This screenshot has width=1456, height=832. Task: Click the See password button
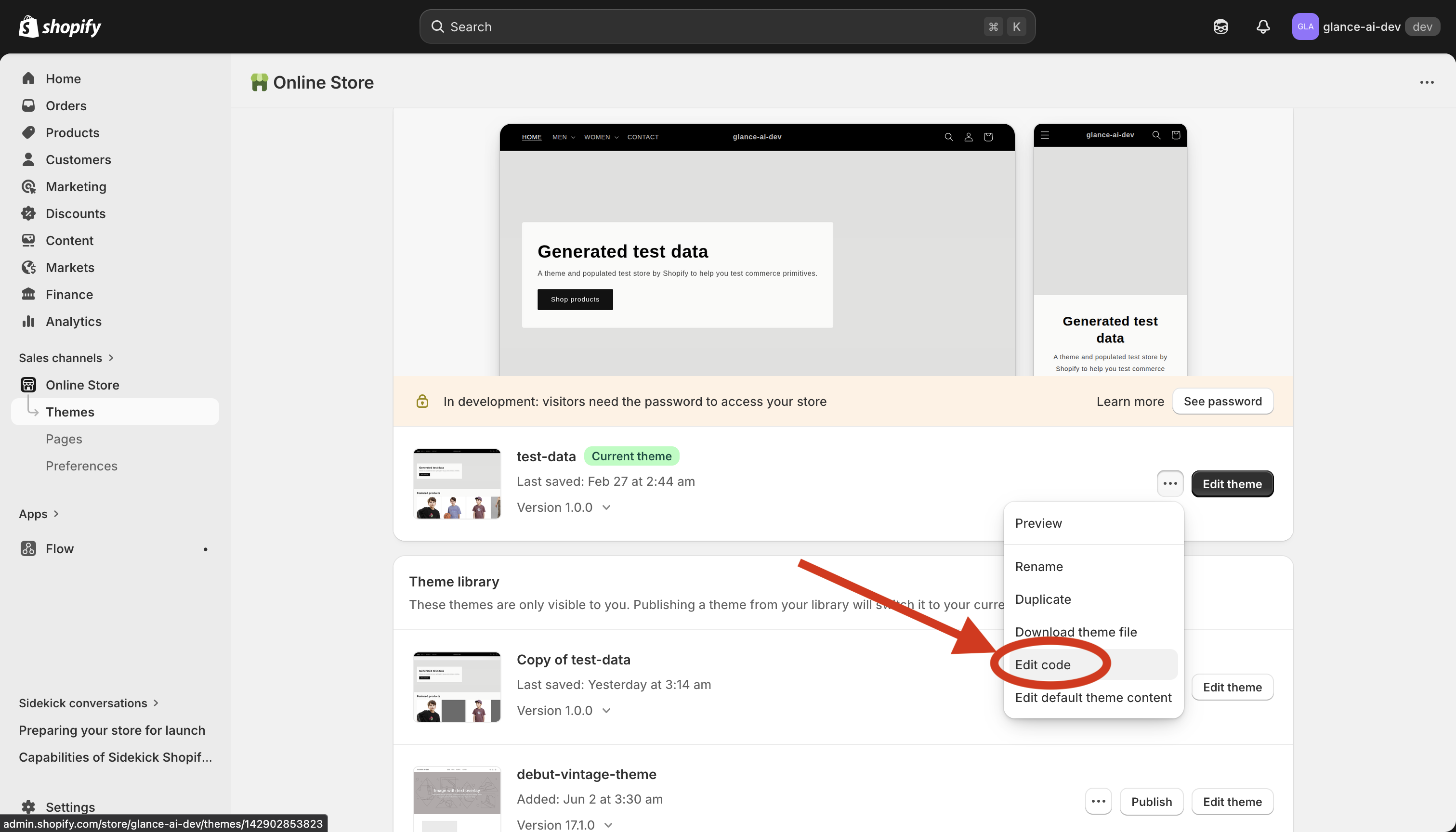[1223, 401]
